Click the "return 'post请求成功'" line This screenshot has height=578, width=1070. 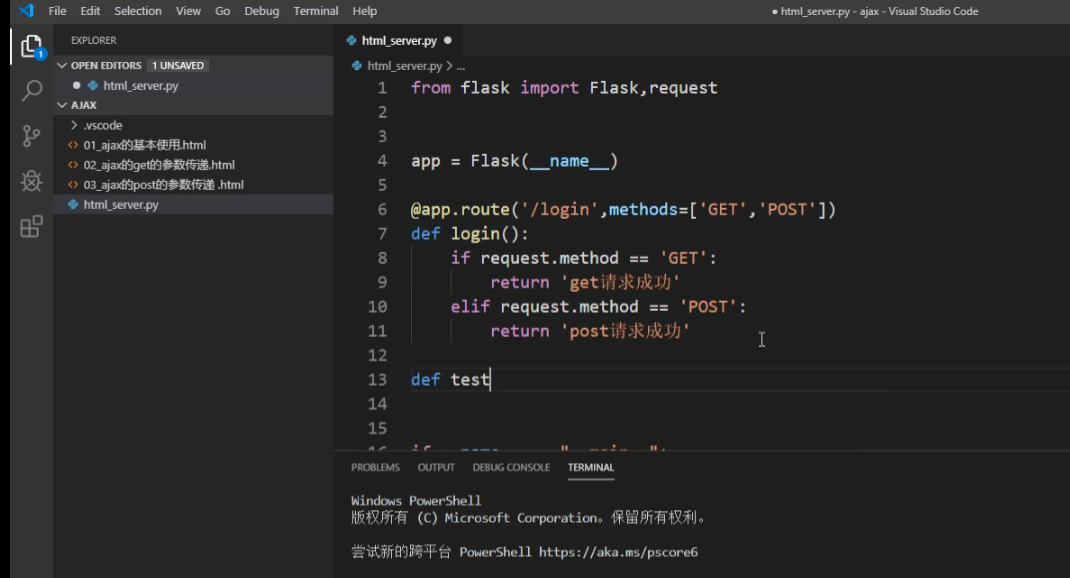click(590, 331)
